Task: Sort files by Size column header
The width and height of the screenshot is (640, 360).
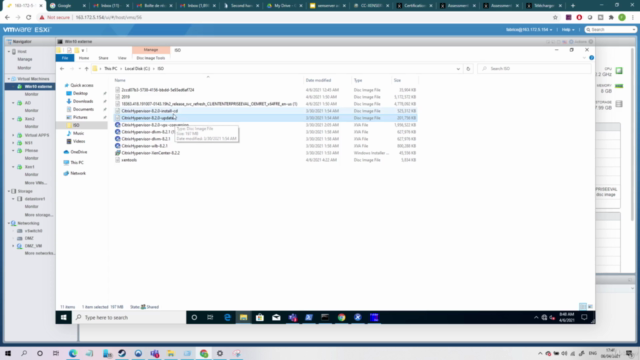Action: pyautogui.click(x=397, y=80)
